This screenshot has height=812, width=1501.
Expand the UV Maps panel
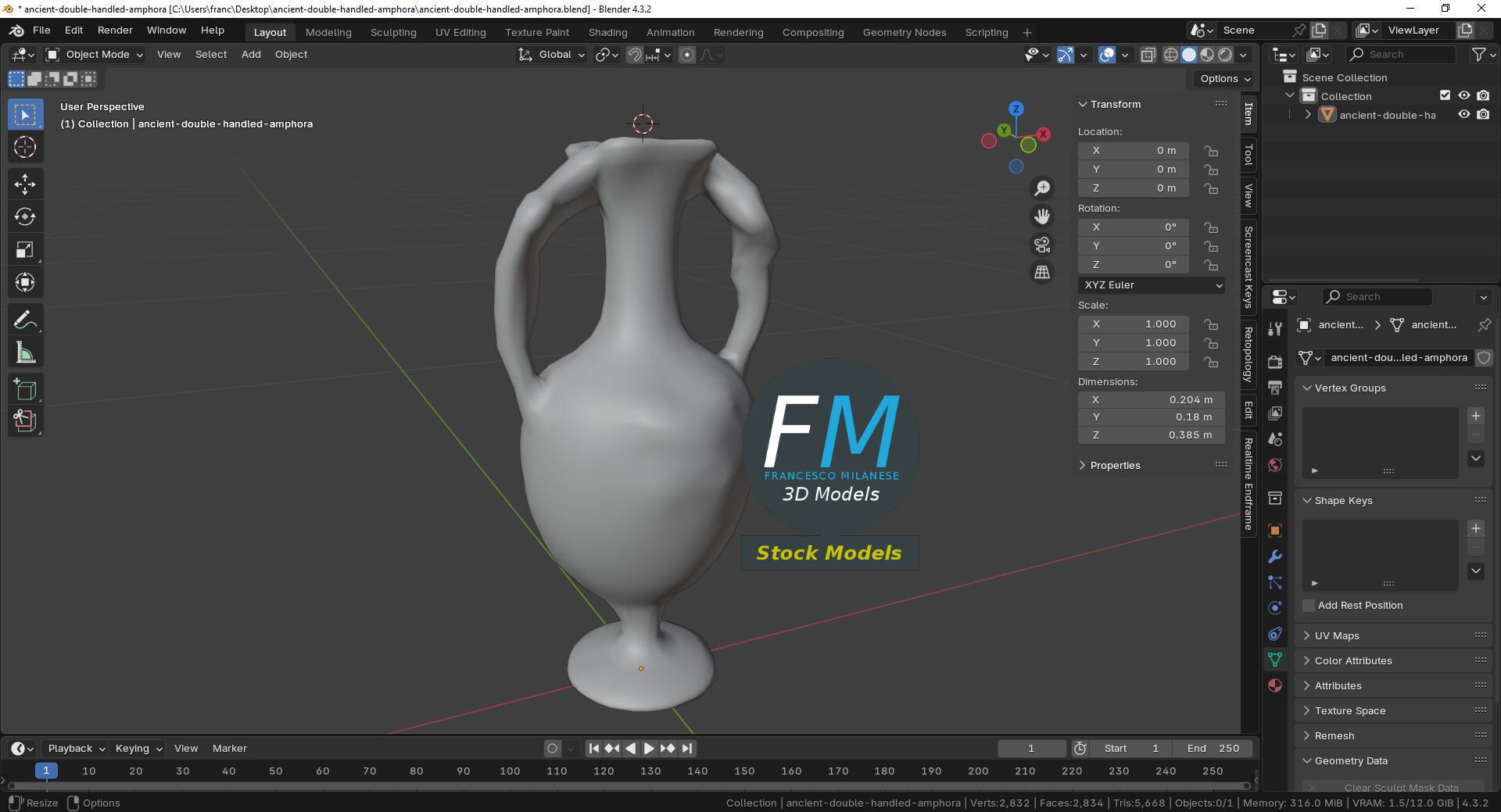(1337, 636)
